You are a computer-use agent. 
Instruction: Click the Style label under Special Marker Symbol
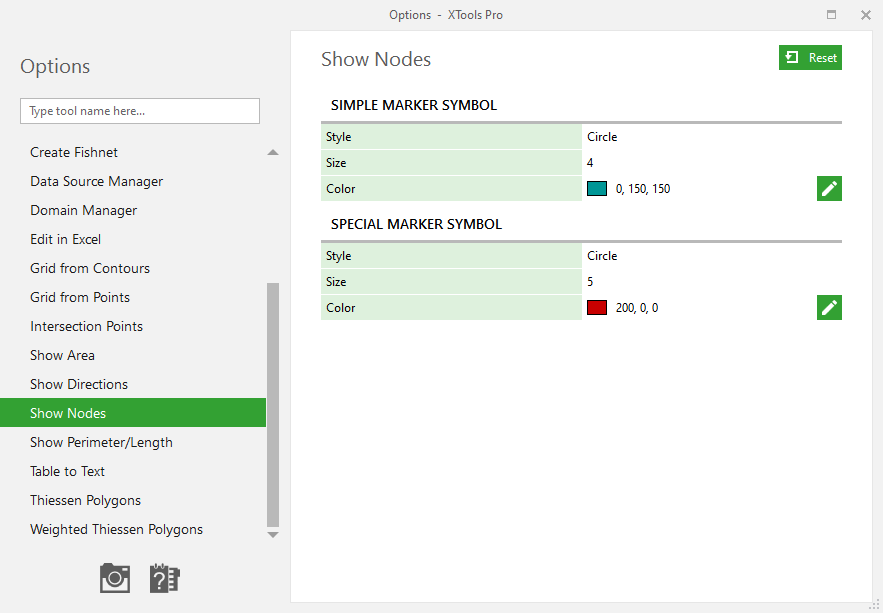coord(338,256)
